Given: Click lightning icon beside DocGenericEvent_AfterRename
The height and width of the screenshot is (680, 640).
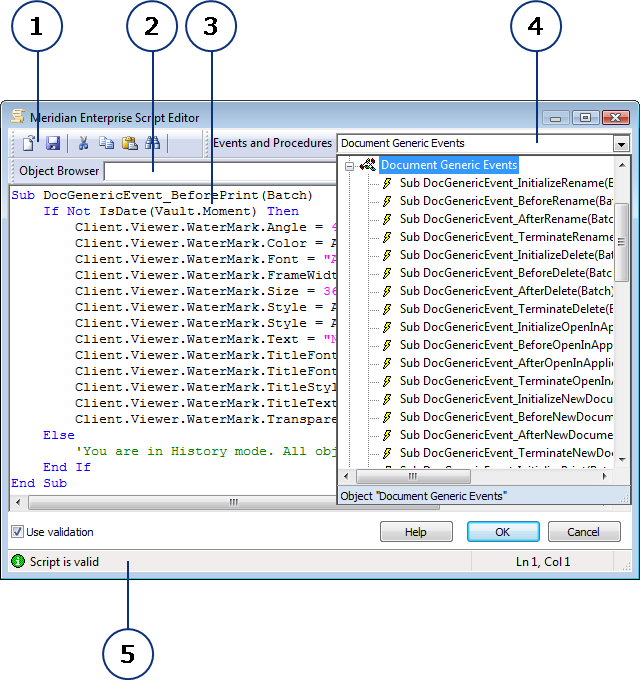Looking at the screenshot, I should (x=387, y=219).
